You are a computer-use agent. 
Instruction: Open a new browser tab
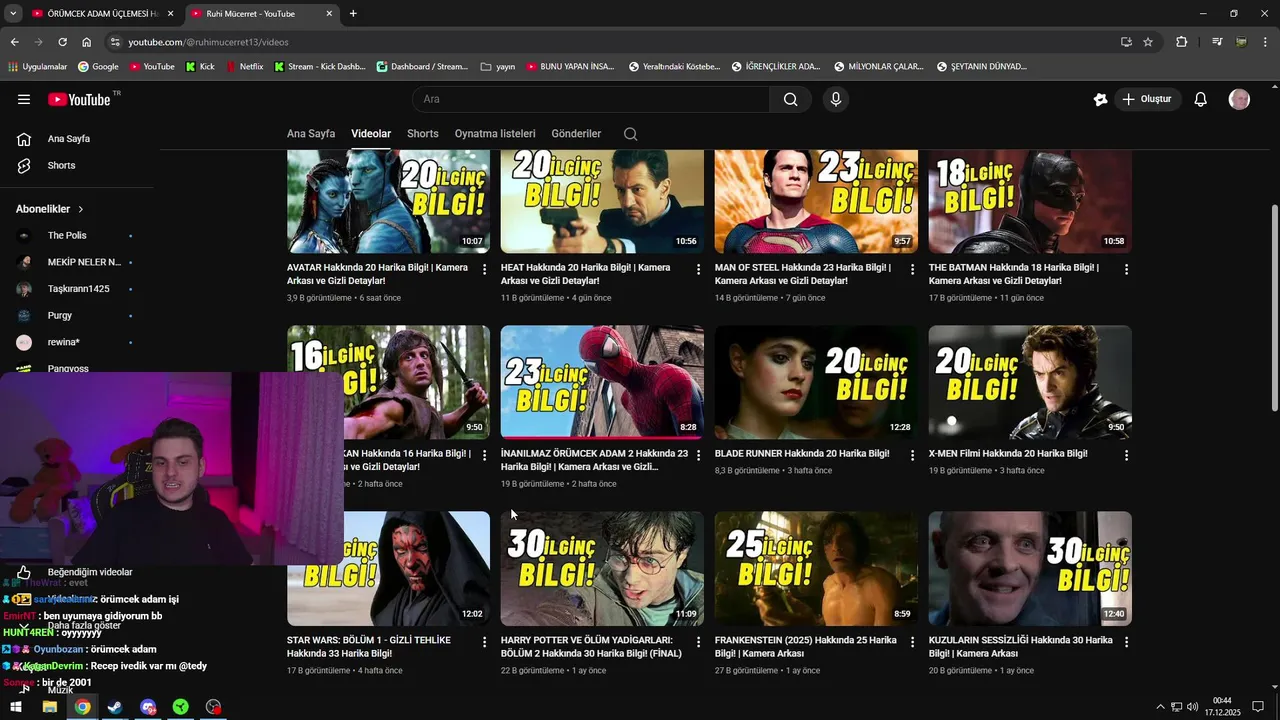353,13
